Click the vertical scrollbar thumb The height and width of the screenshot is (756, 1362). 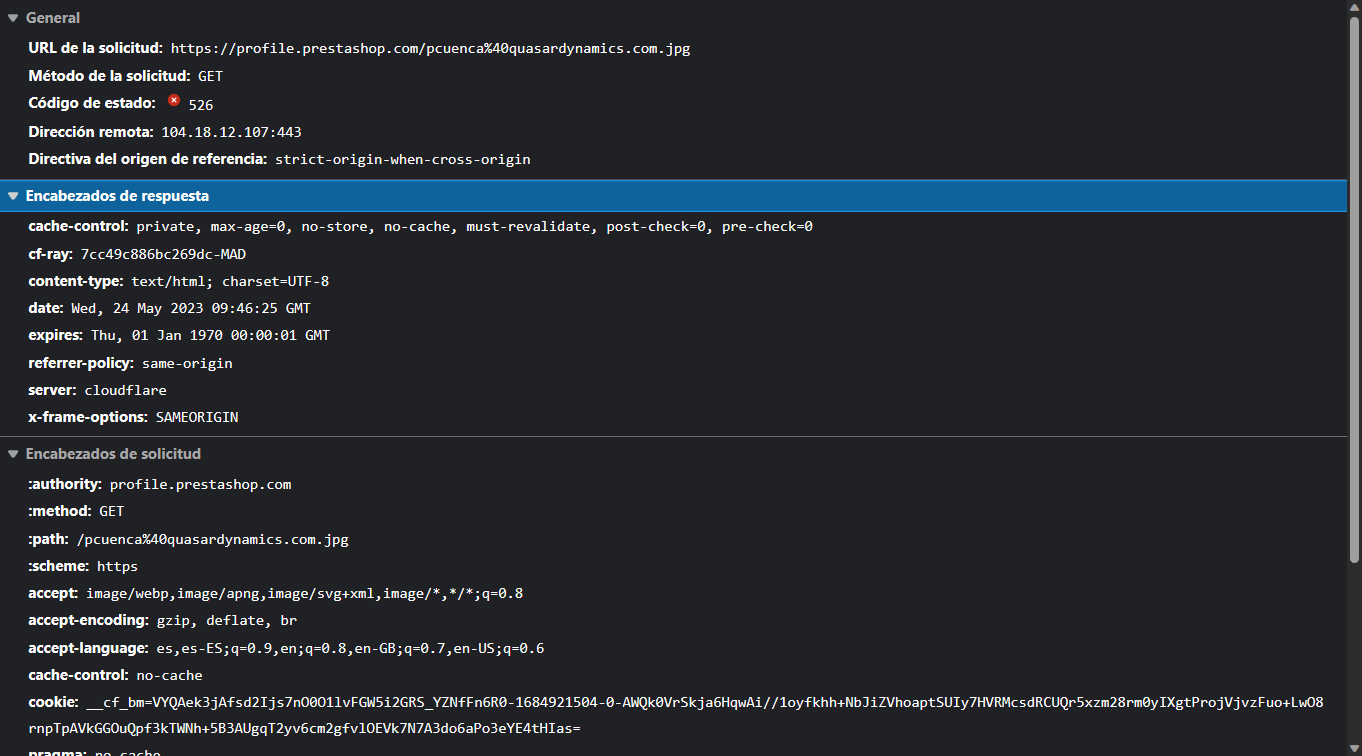[1355, 290]
